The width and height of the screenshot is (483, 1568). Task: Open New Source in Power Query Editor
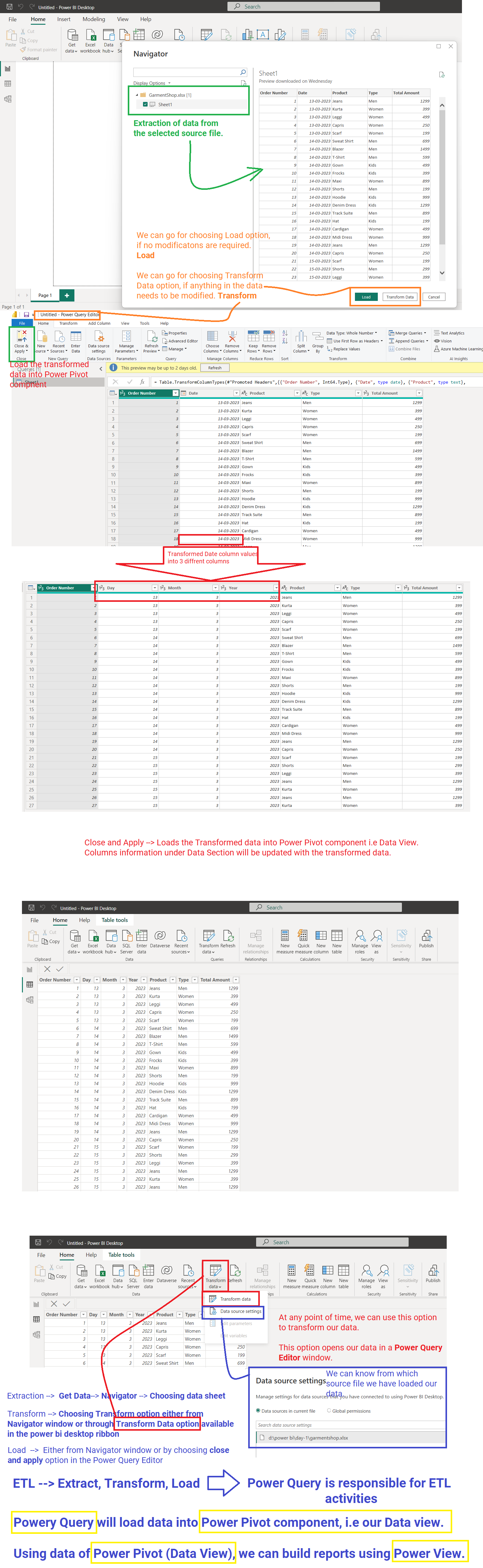[x=41, y=341]
